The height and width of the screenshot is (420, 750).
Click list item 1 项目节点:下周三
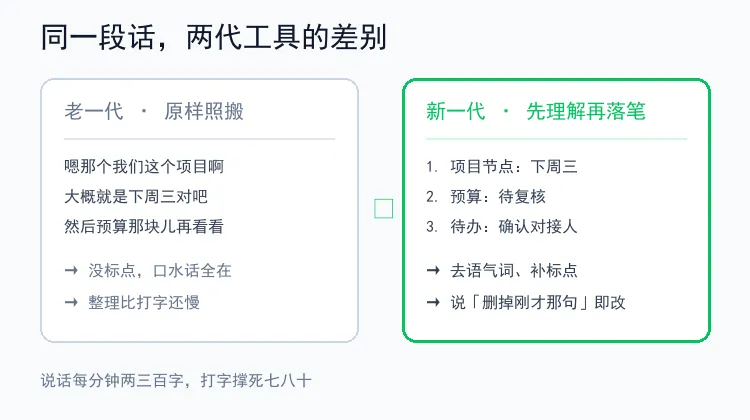tap(502, 167)
